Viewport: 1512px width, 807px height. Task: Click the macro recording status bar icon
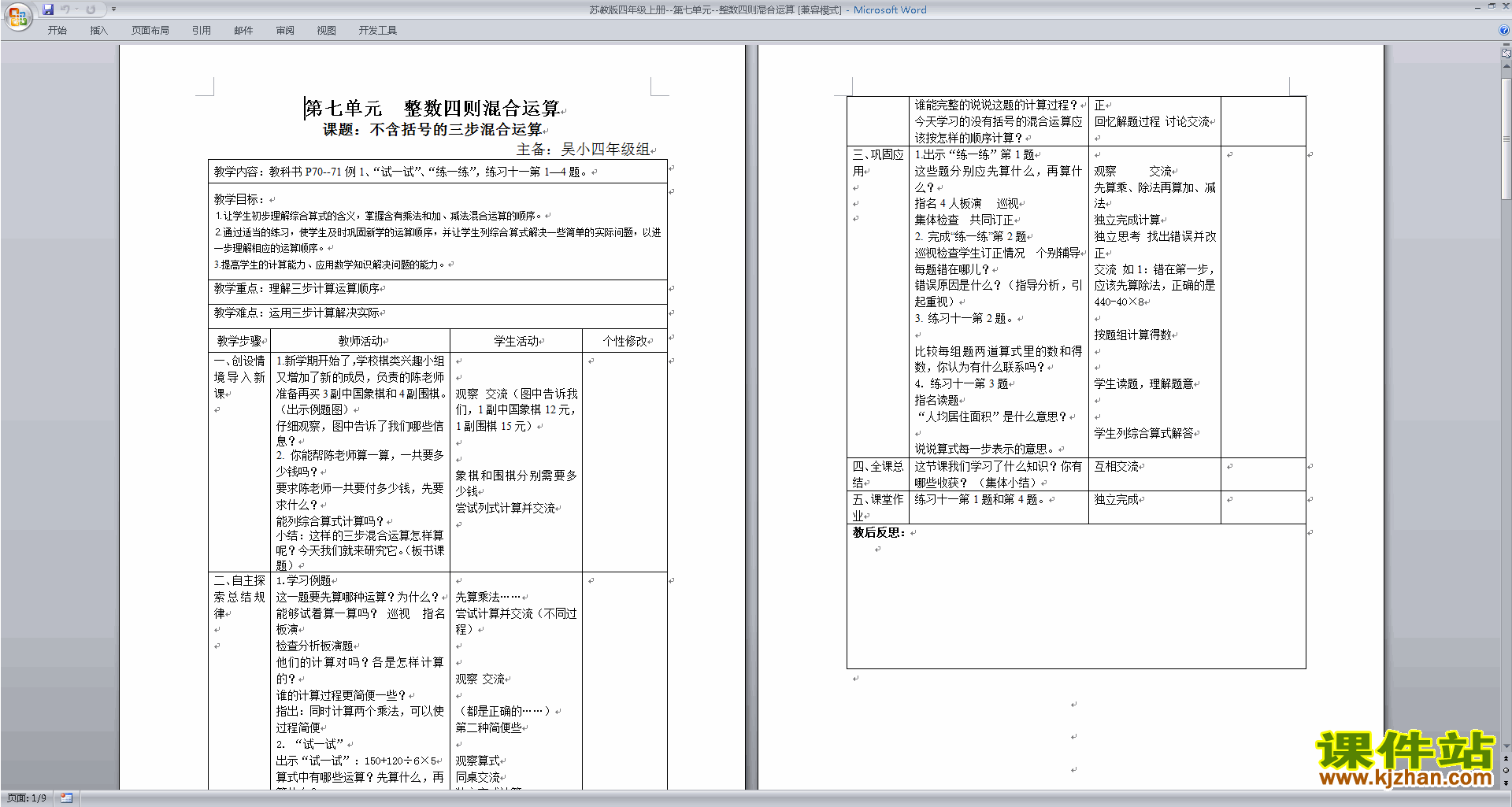(66, 798)
